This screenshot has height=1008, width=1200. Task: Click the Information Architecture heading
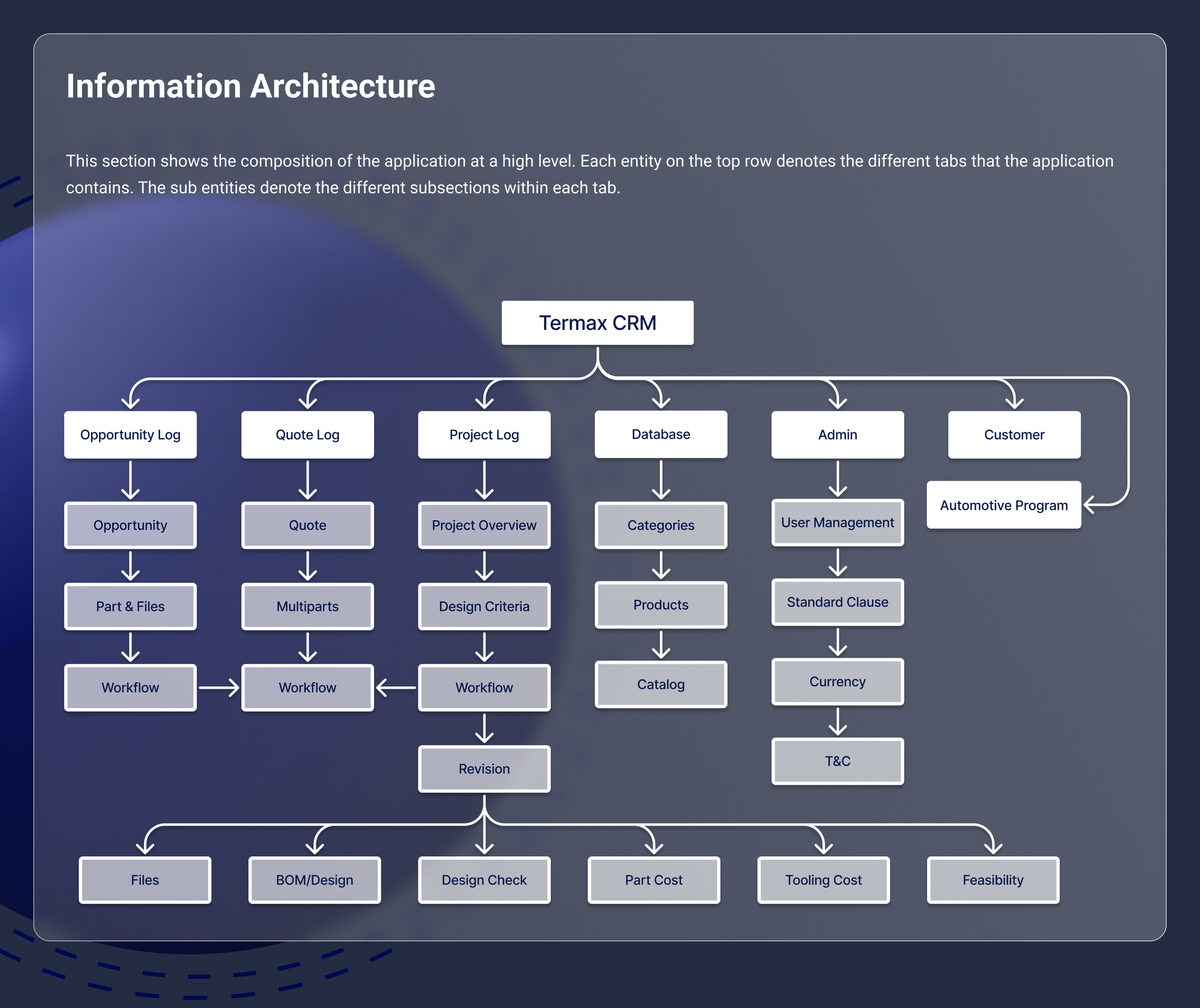pos(250,86)
